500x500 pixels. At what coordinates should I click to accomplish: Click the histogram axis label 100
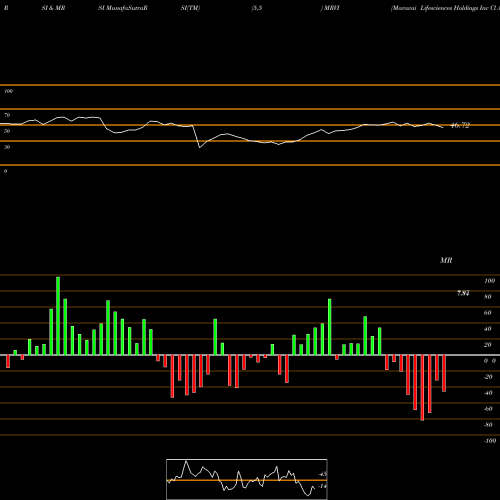[489, 281]
